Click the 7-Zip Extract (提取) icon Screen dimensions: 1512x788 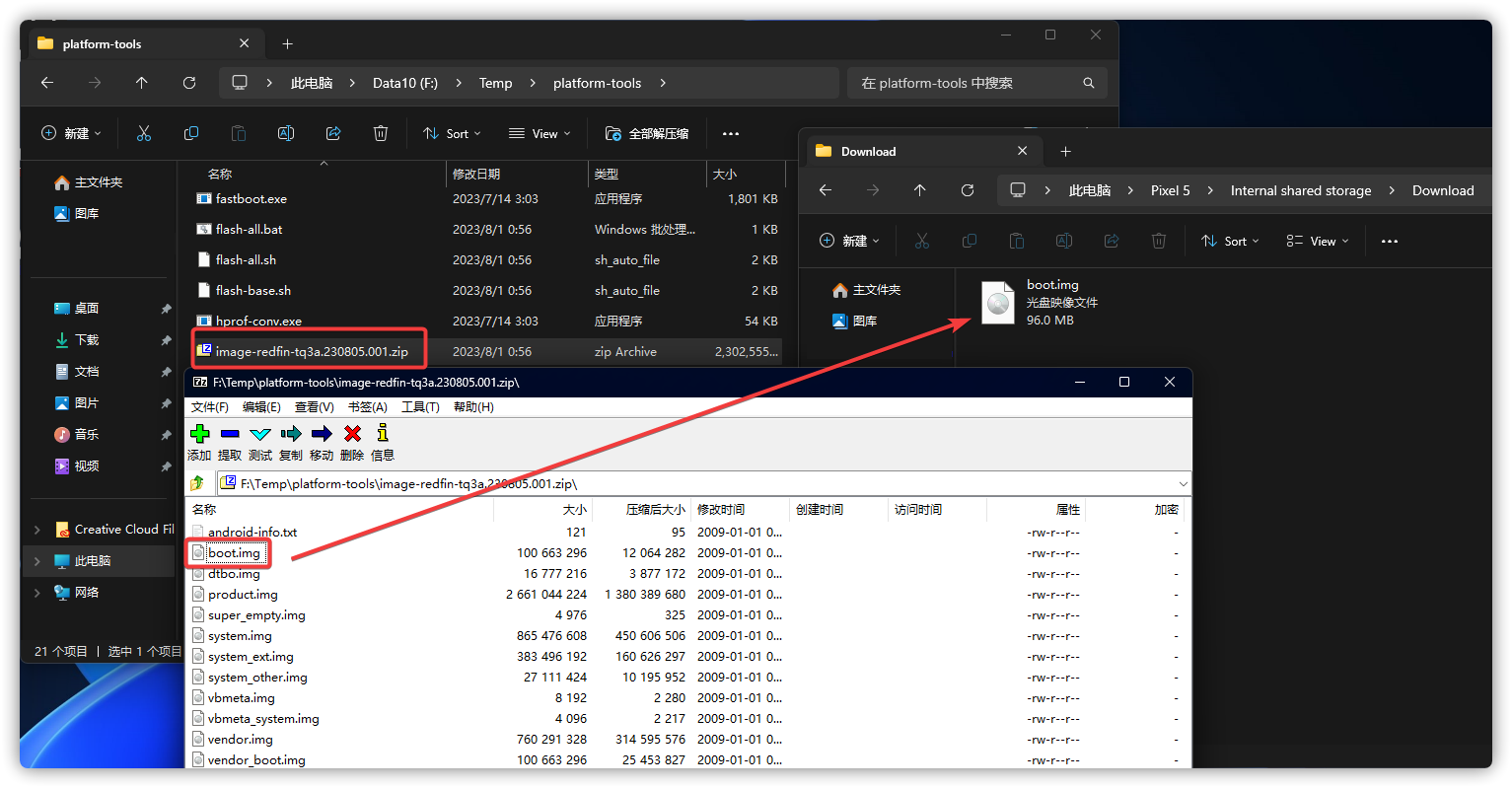230,434
